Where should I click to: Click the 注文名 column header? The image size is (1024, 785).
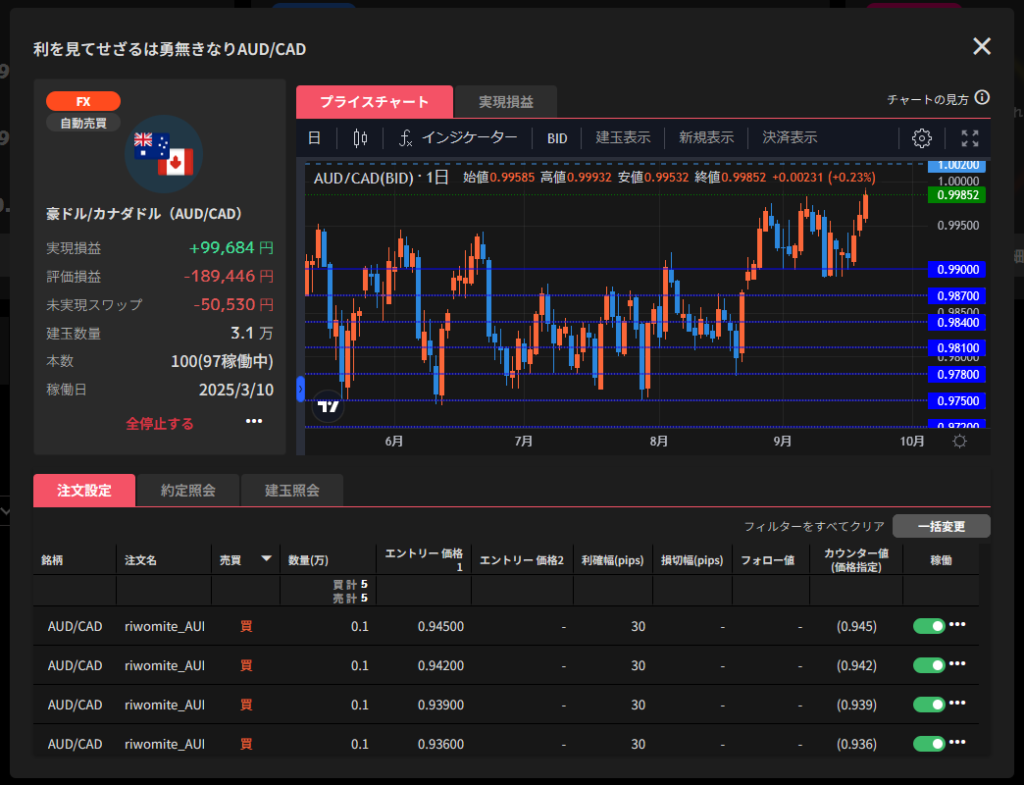click(x=141, y=560)
